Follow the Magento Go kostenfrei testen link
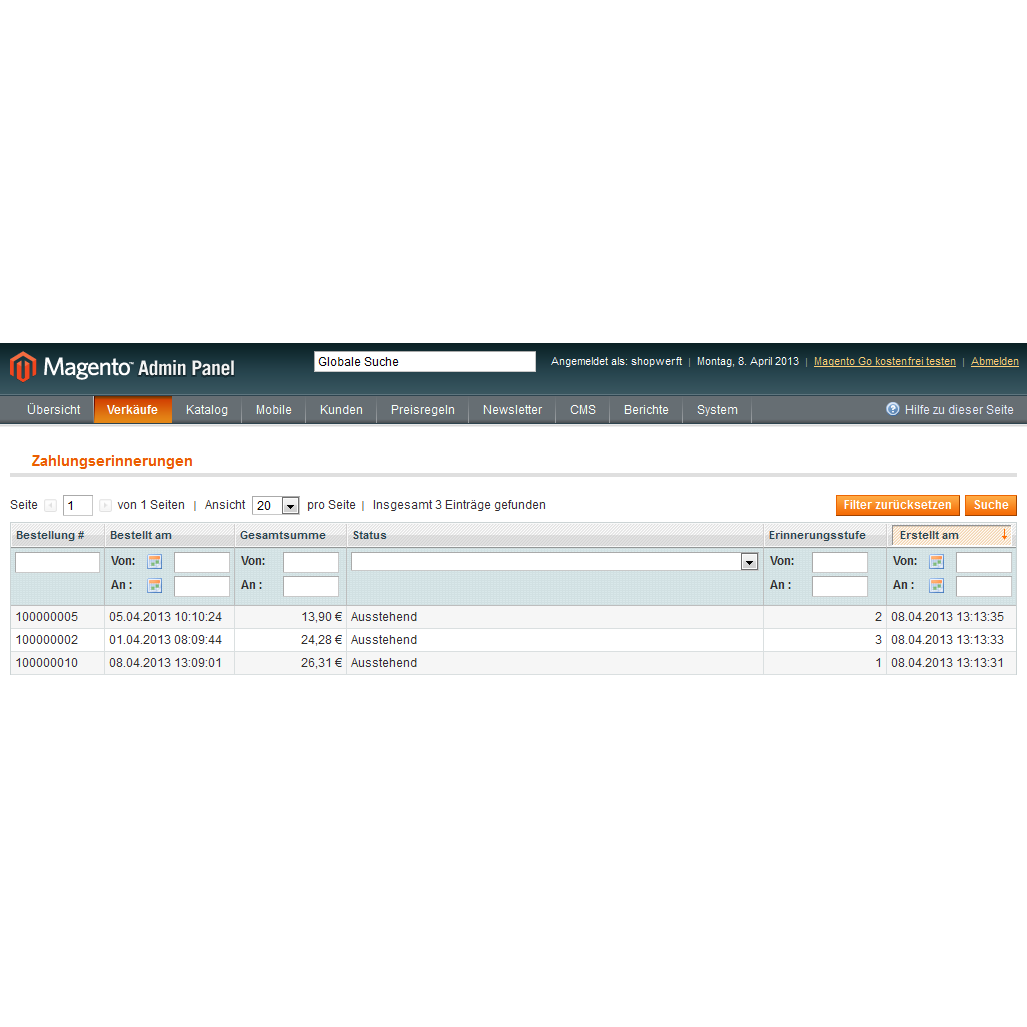The image size is (1027, 1027). 884,362
